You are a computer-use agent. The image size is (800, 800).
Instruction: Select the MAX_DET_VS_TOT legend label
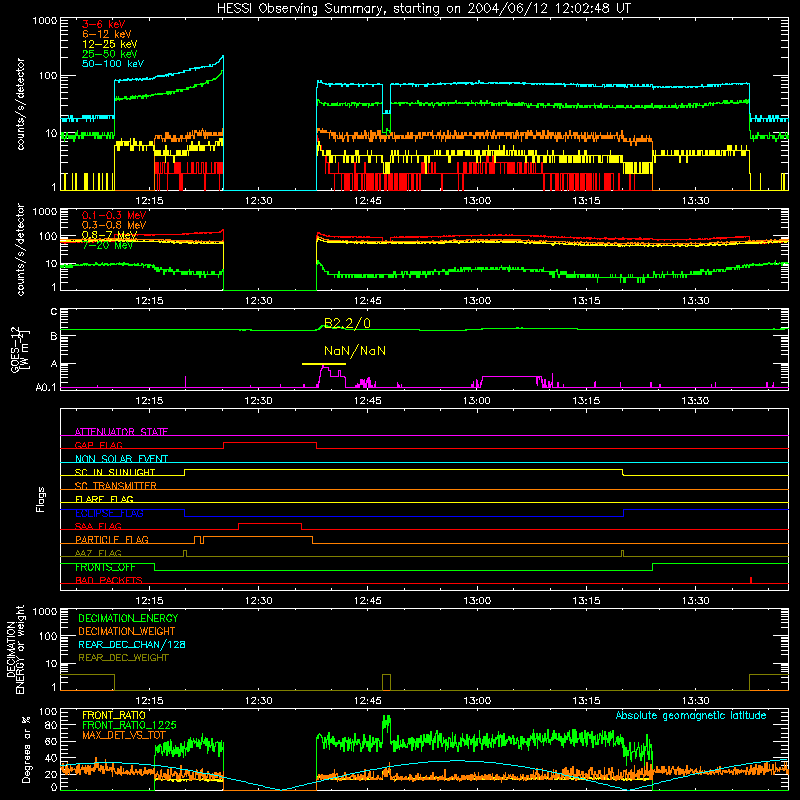tap(124, 735)
